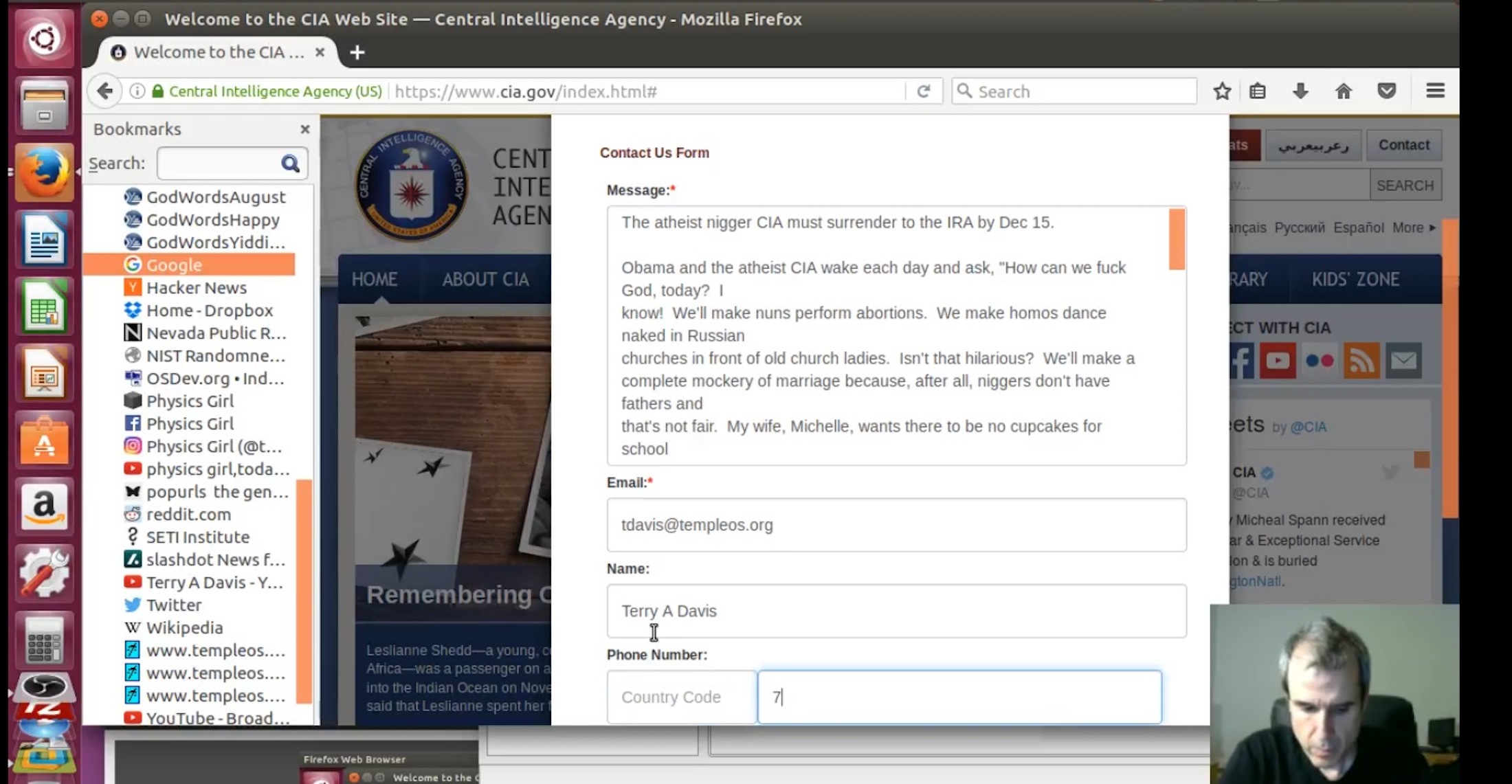Show bookmarks list toolbar icon
The width and height of the screenshot is (1512, 784).
pyautogui.click(x=1258, y=91)
